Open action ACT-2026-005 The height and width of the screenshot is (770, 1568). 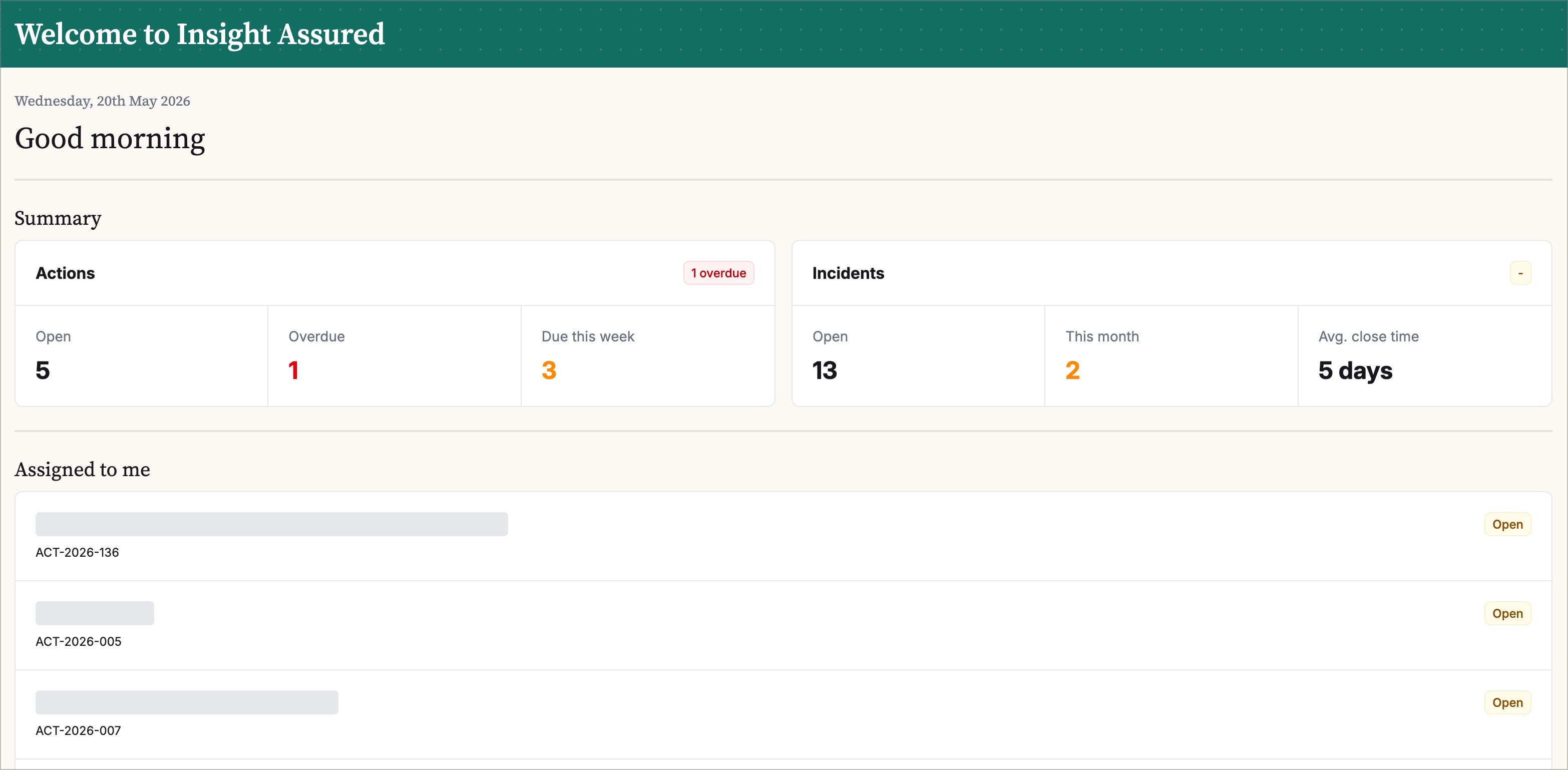pyautogui.click(x=783, y=626)
